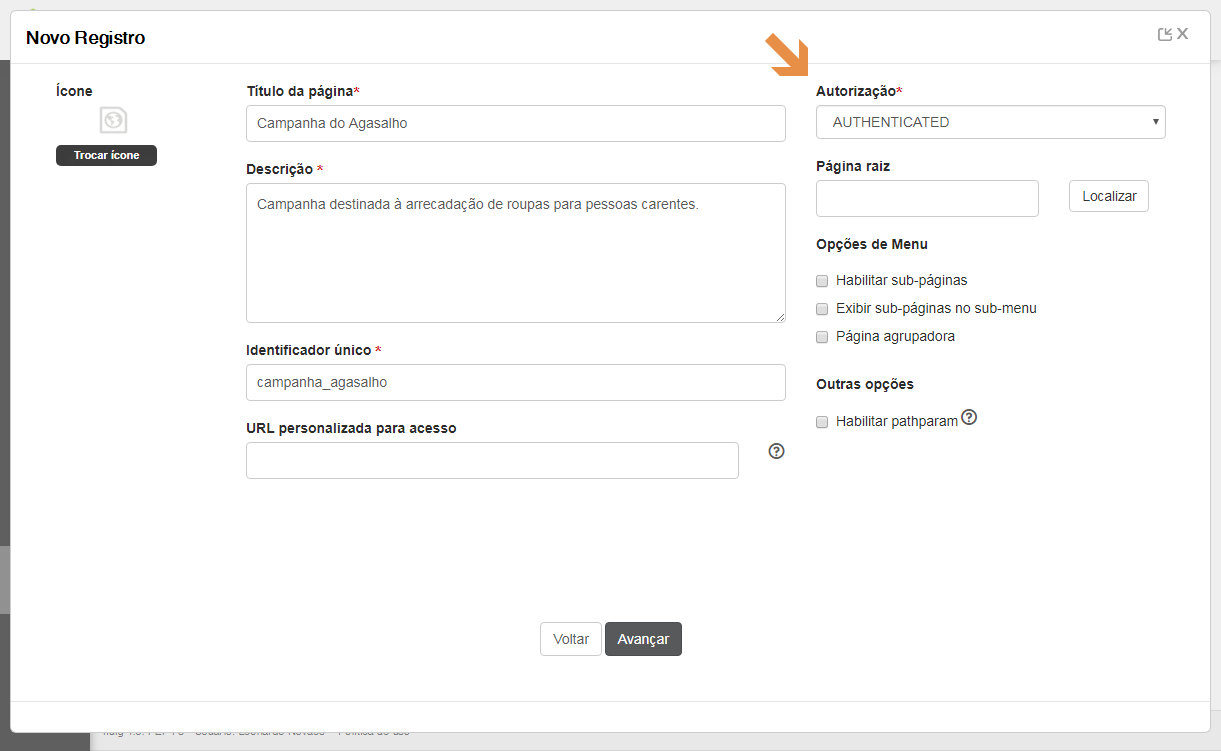Click the Localizar button
The image size is (1221, 751).
(x=1109, y=196)
